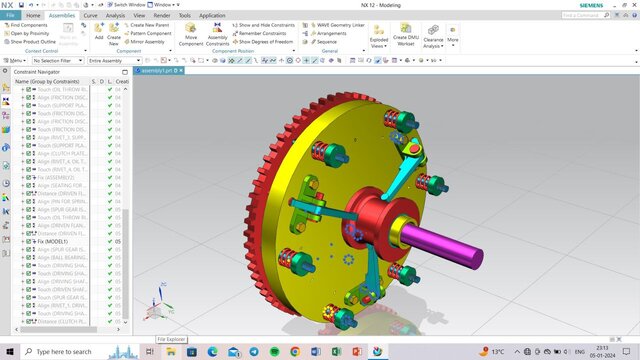Screen dimensions: 640x360
Task: Click Arrangements tool
Action: click(x=329, y=33)
